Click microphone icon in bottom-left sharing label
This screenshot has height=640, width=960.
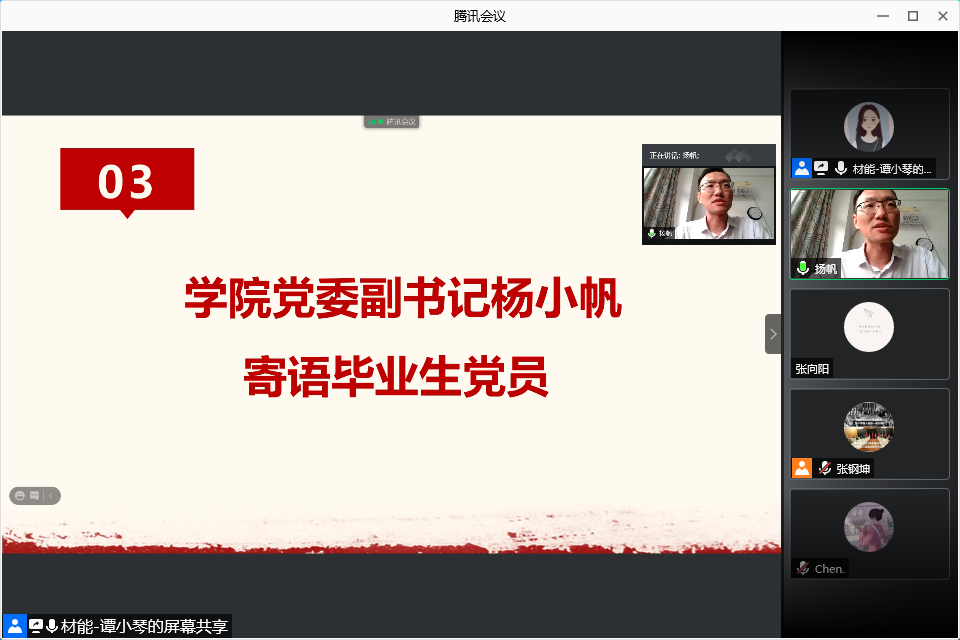tap(52, 626)
